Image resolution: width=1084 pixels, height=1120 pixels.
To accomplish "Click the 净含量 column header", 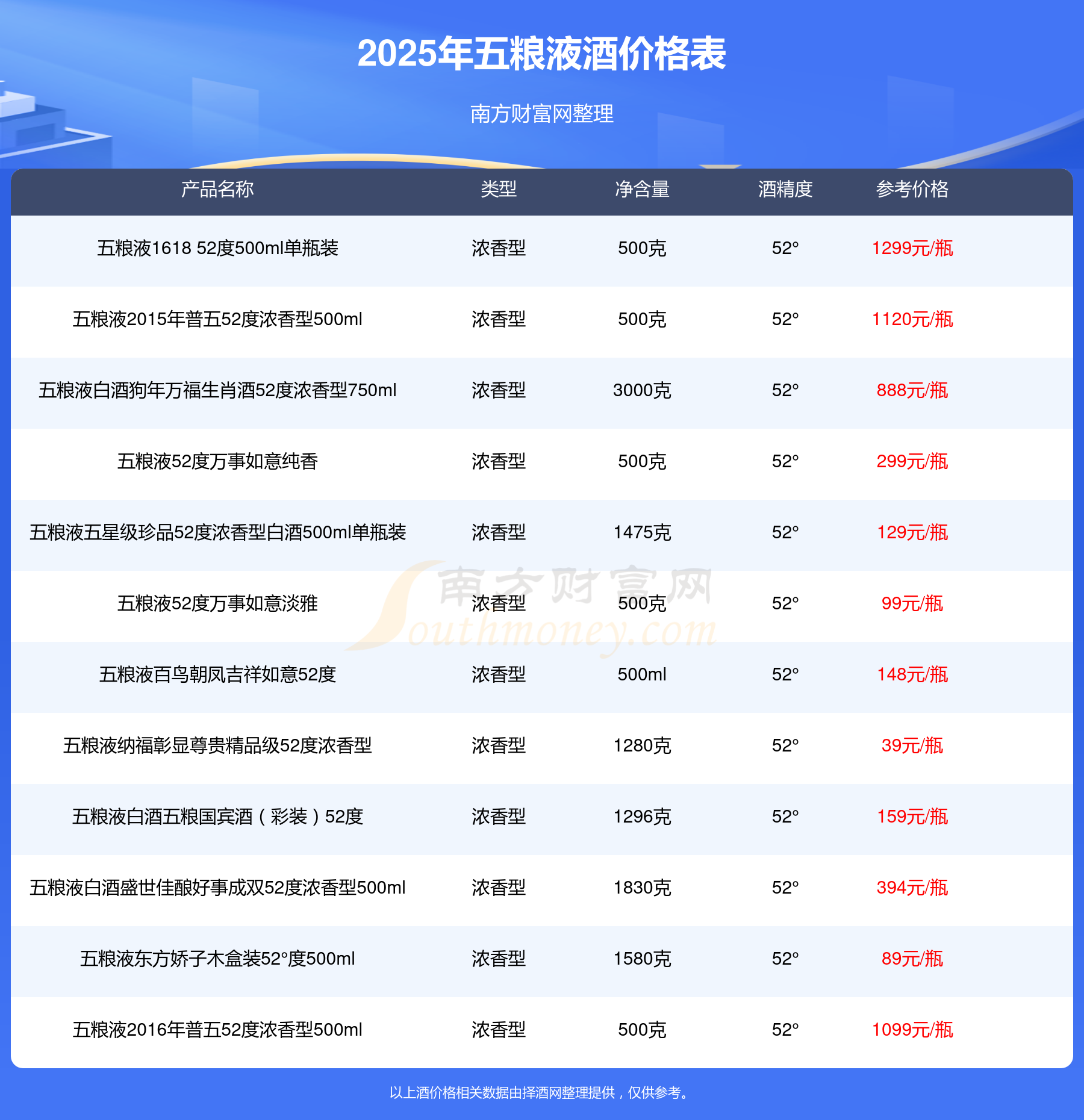I will [x=642, y=189].
